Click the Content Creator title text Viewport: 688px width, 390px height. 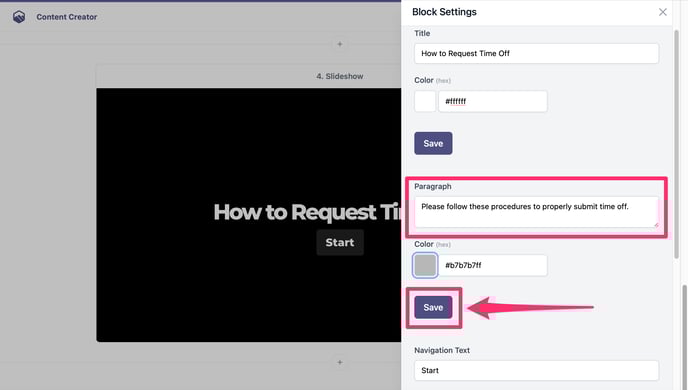(67, 17)
